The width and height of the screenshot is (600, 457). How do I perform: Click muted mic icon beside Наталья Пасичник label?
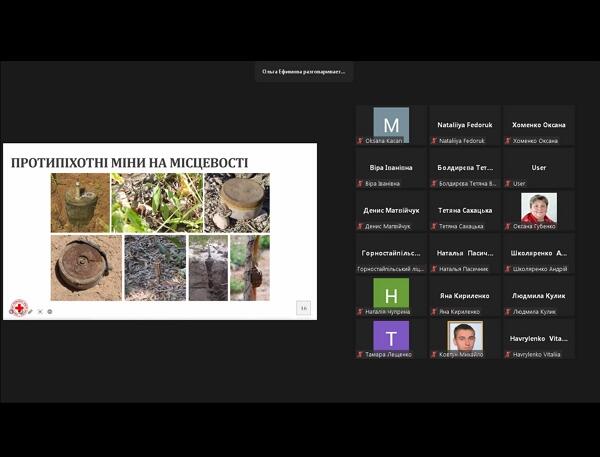click(434, 269)
